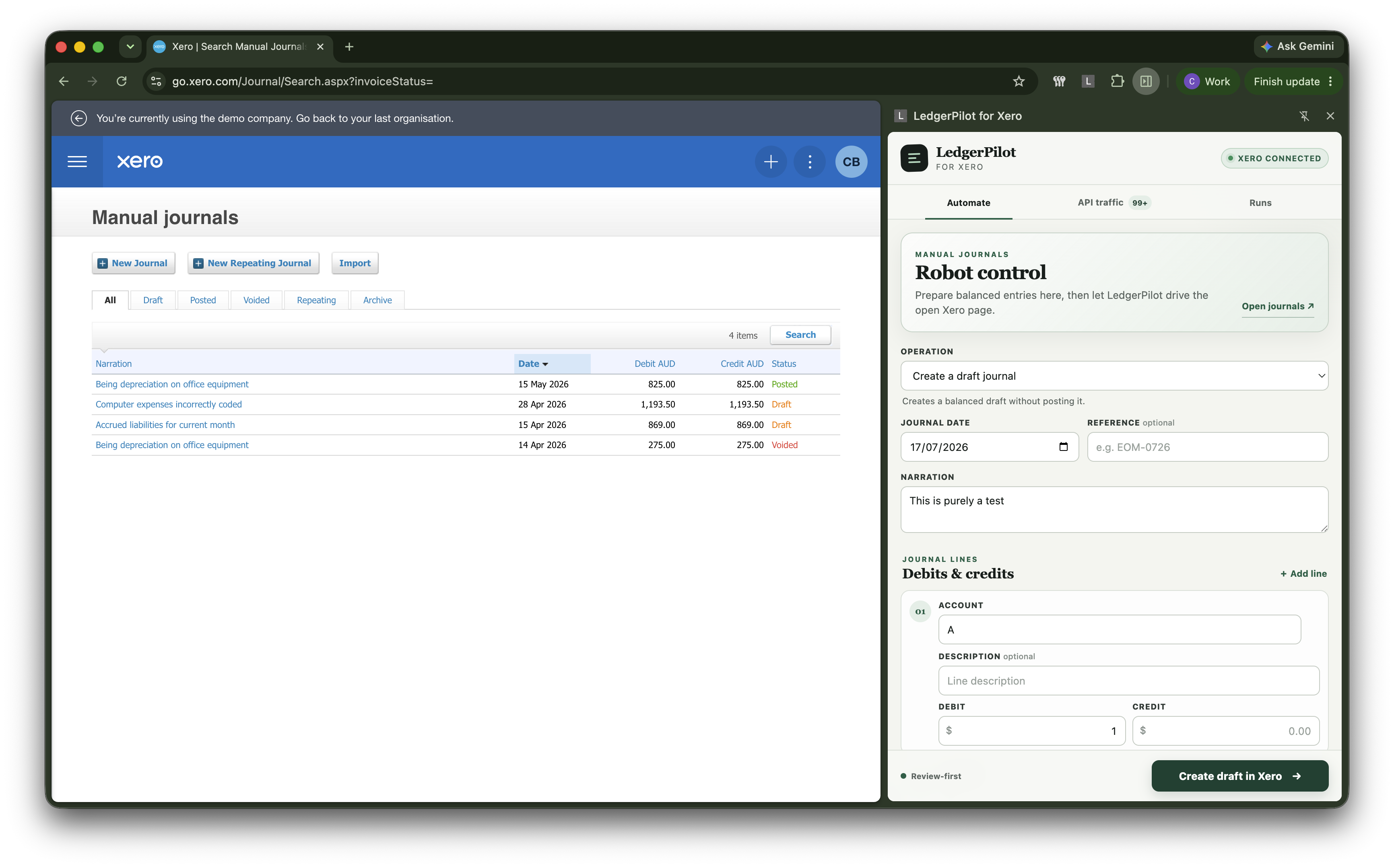Reload the page with refresh icon
1394x868 pixels.
(121, 82)
